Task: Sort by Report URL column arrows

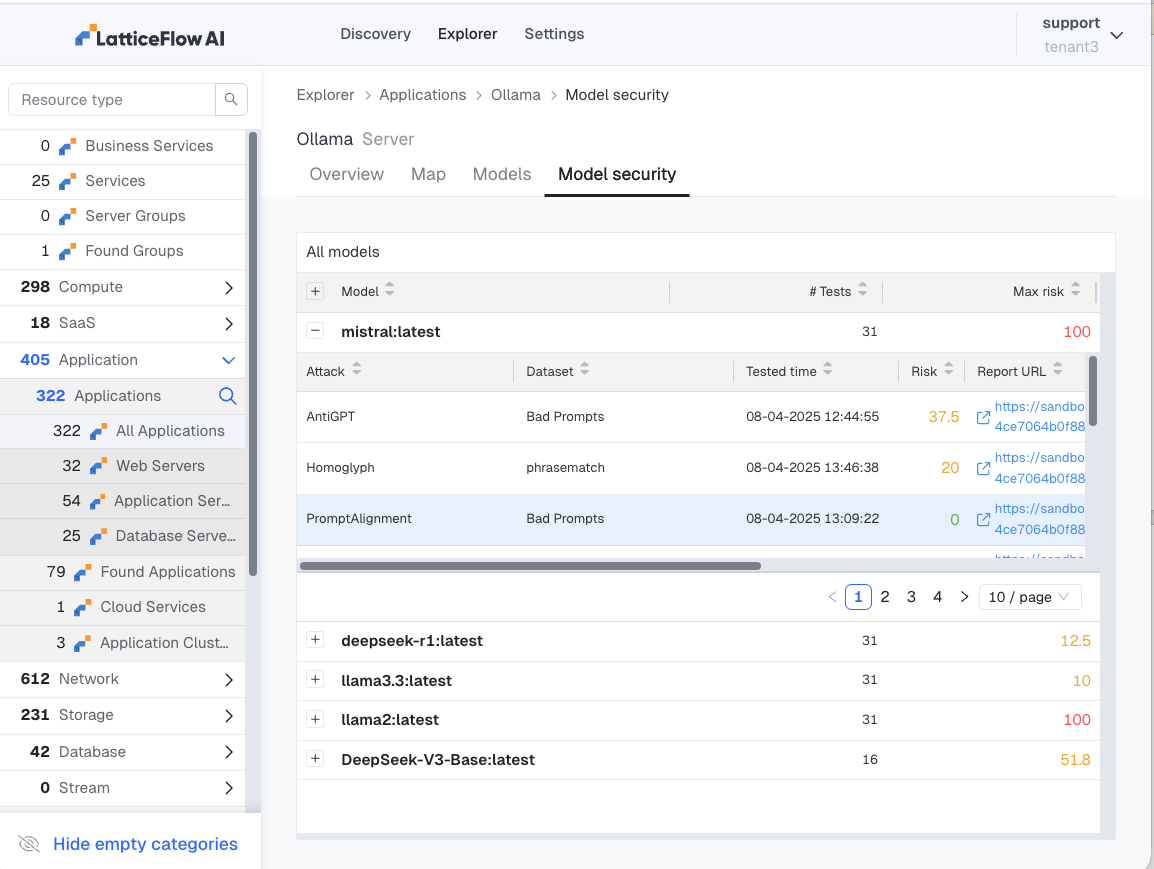Action: tap(1058, 370)
